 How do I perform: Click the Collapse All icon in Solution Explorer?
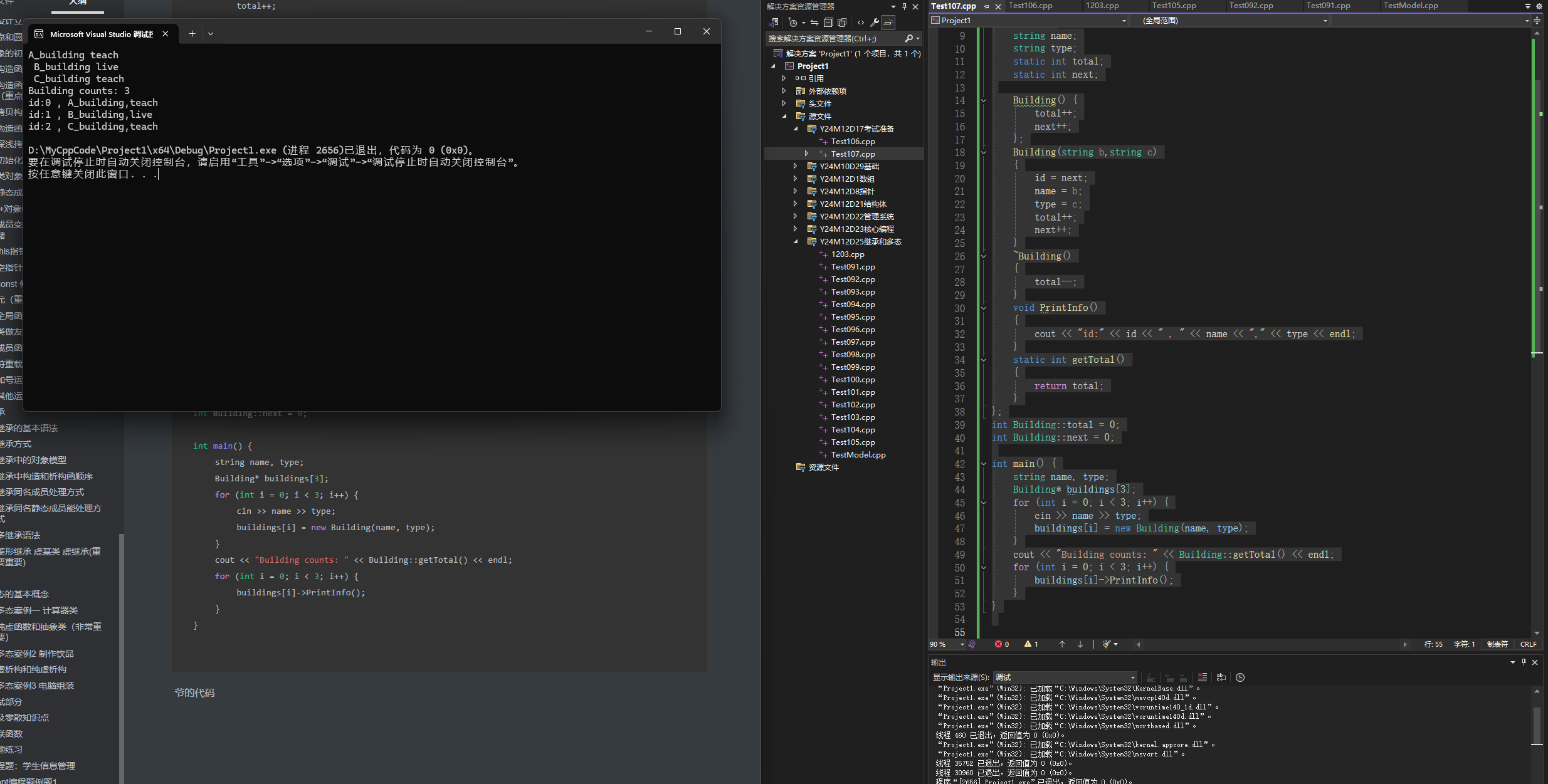click(x=828, y=23)
